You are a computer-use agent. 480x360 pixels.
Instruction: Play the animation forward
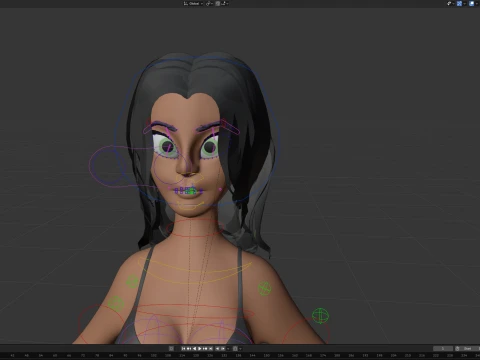pos(200,349)
